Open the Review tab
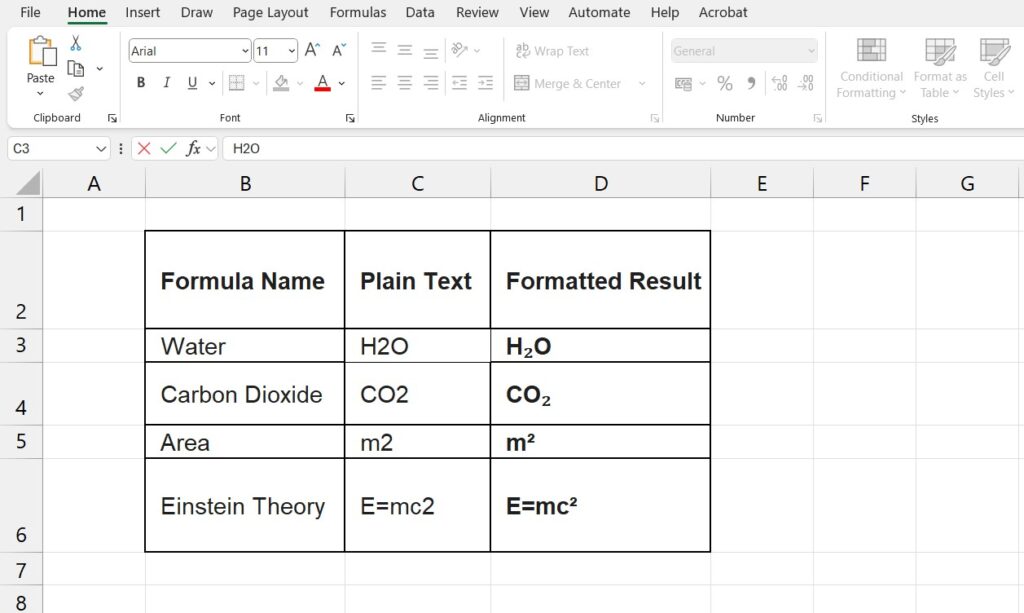Screen dimensions: 1024x613 477,12
